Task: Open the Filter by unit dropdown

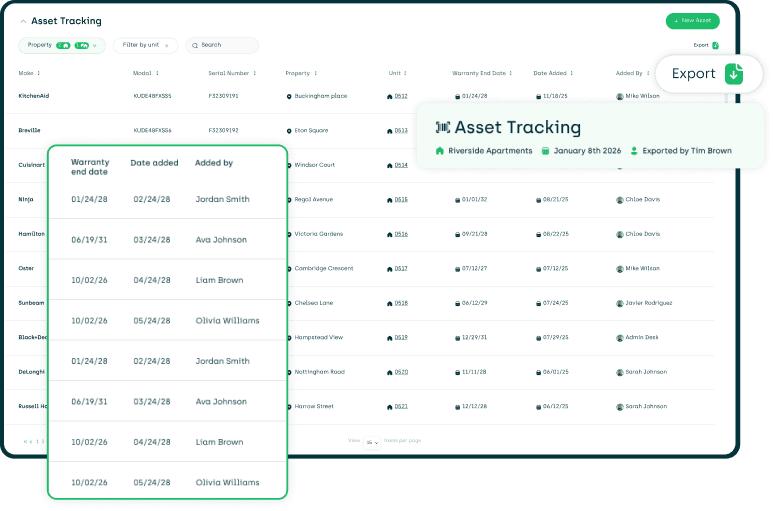Action: tap(145, 45)
